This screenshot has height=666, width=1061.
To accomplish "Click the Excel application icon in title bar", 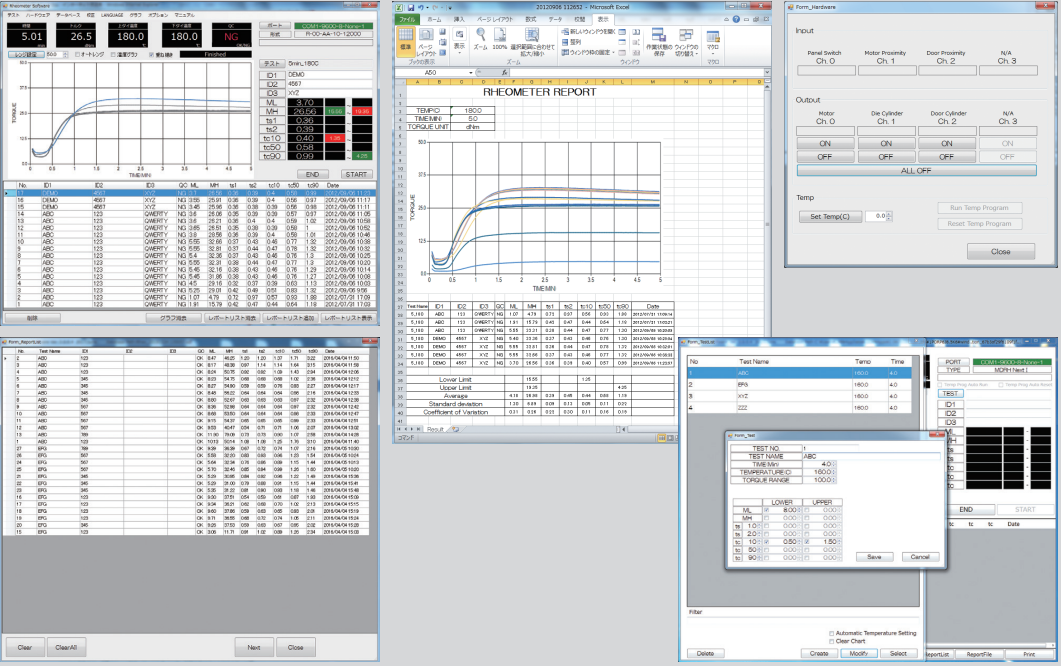I will click(x=399, y=8).
